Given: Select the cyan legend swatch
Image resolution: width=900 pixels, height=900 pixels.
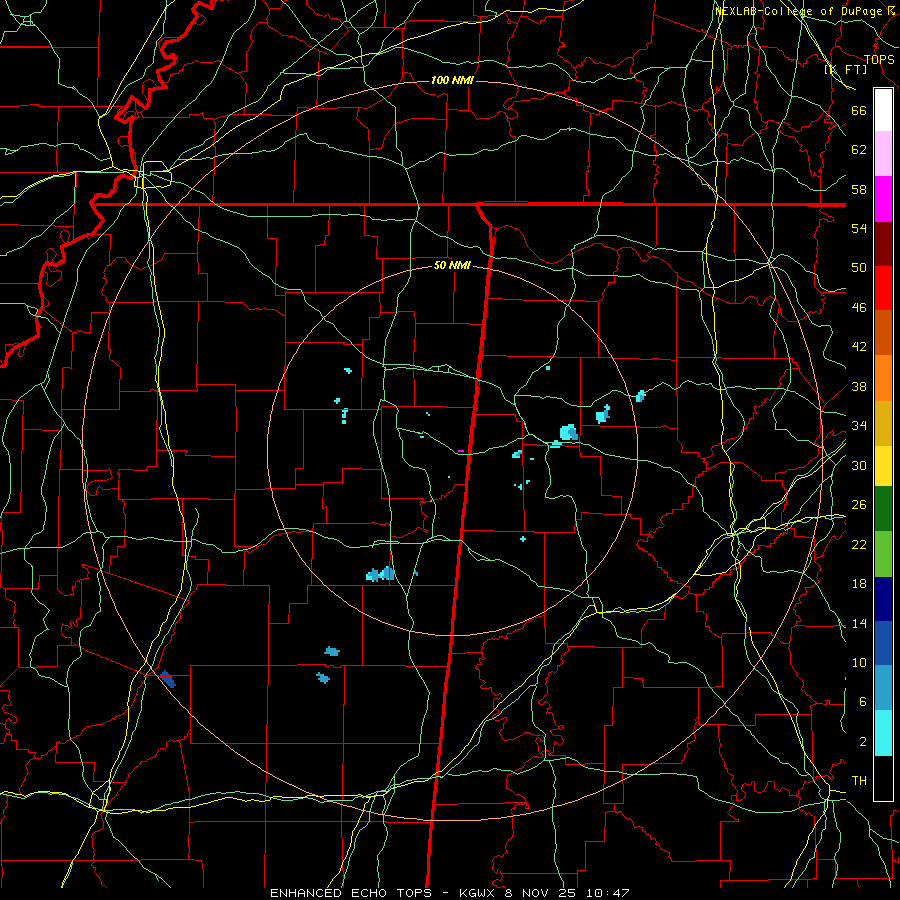Looking at the screenshot, I should tap(883, 733).
